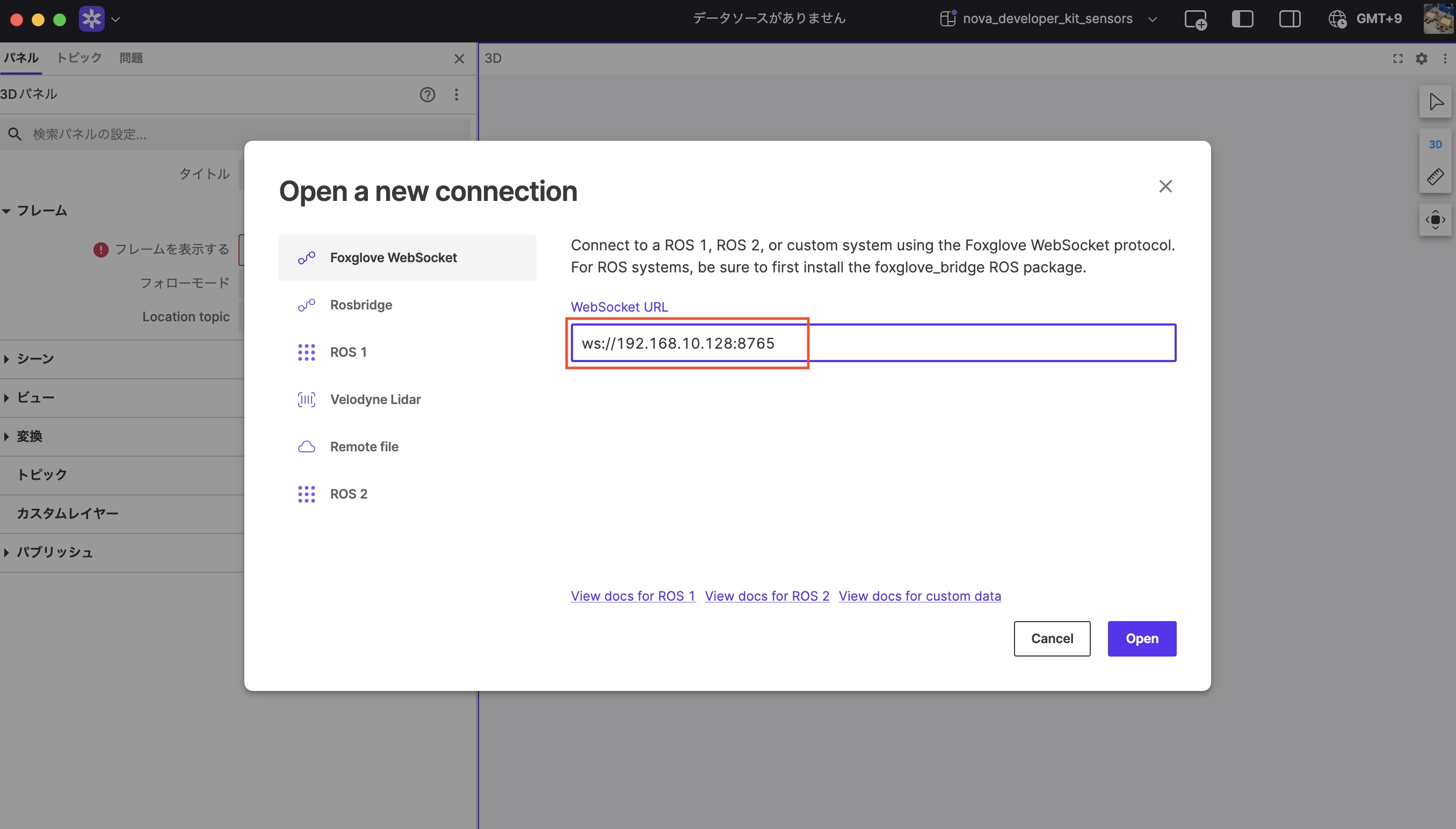Open the GMT+9 timezone selector

[1366, 19]
